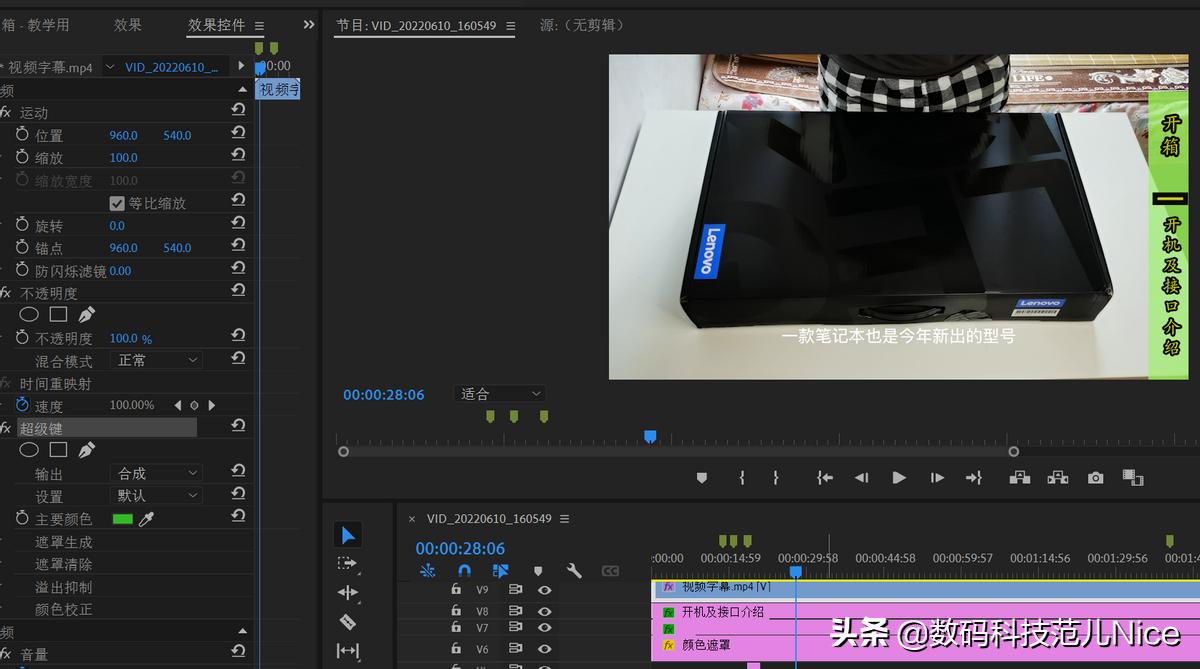
Task: Reset the 运动 effect with its reset arrow
Action: pyautogui.click(x=237, y=112)
